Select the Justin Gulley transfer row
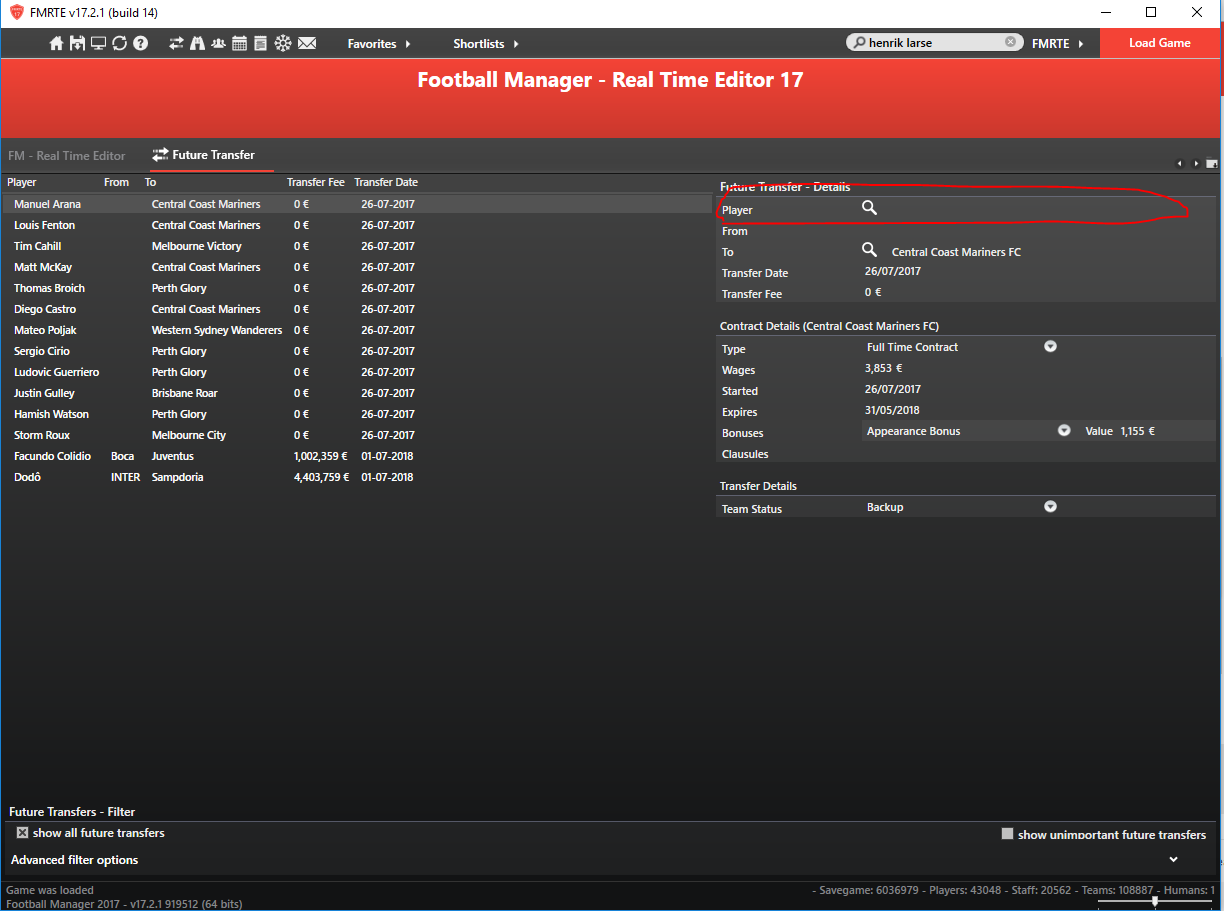This screenshot has height=911, width=1224. [356, 393]
